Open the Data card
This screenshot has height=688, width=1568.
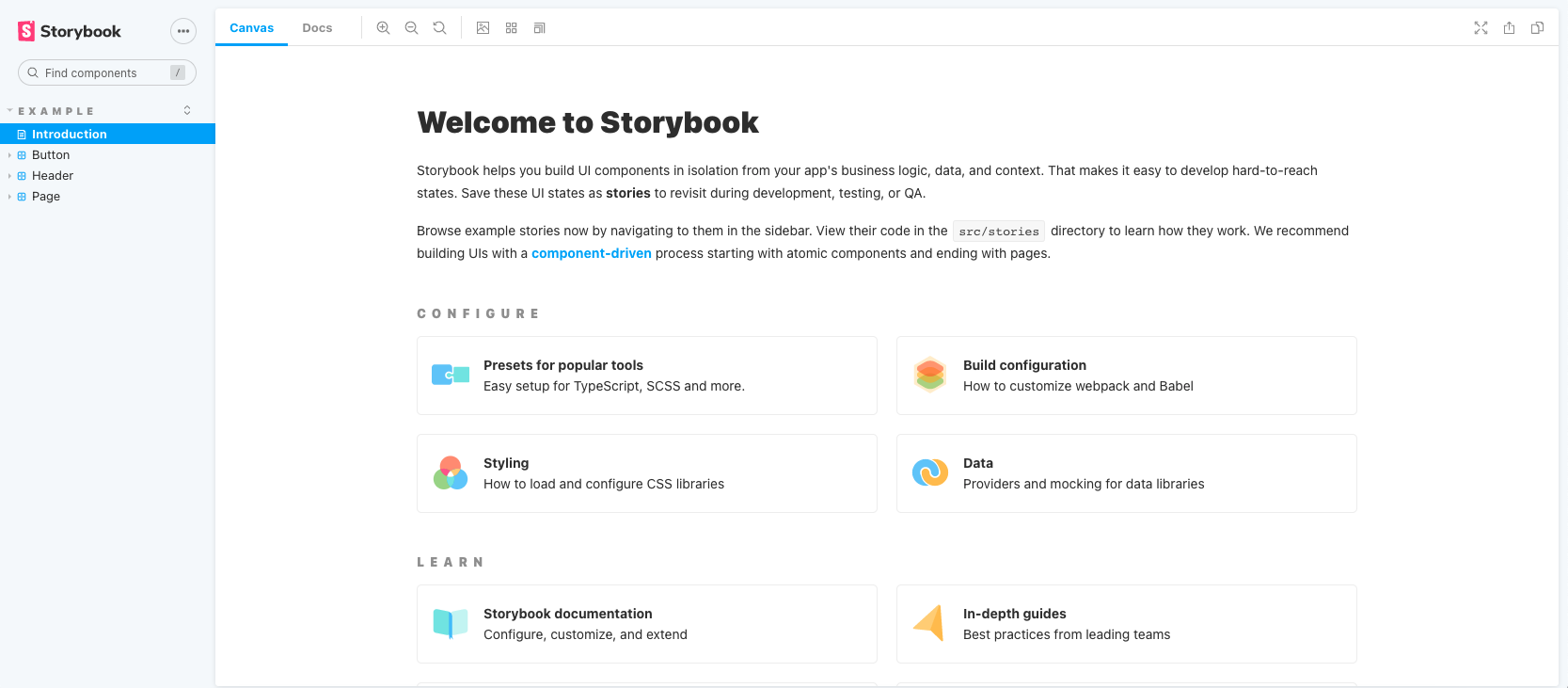tap(1127, 473)
